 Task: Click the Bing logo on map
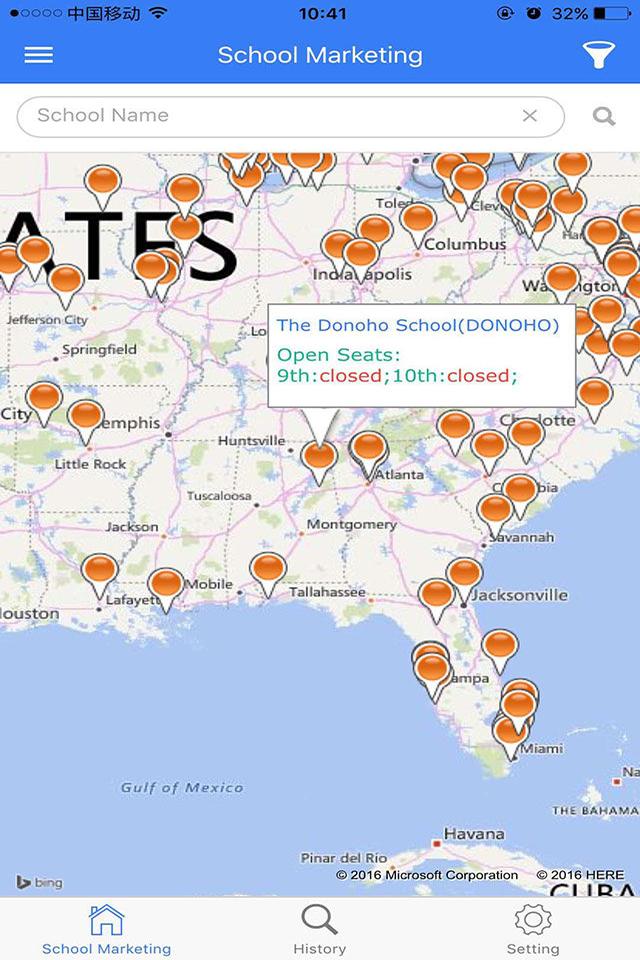tap(39, 882)
